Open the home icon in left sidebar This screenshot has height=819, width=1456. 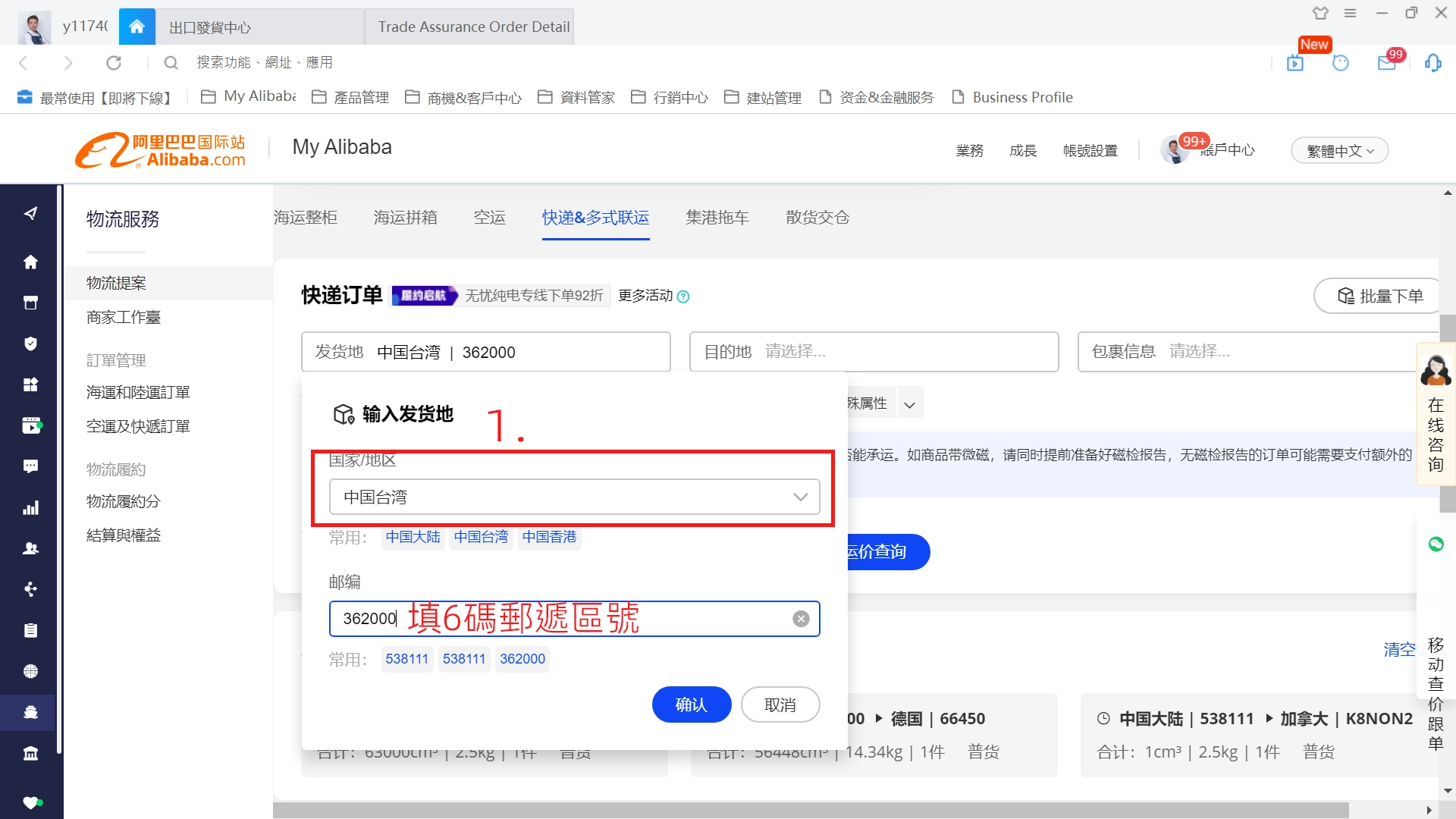[x=30, y=262]
